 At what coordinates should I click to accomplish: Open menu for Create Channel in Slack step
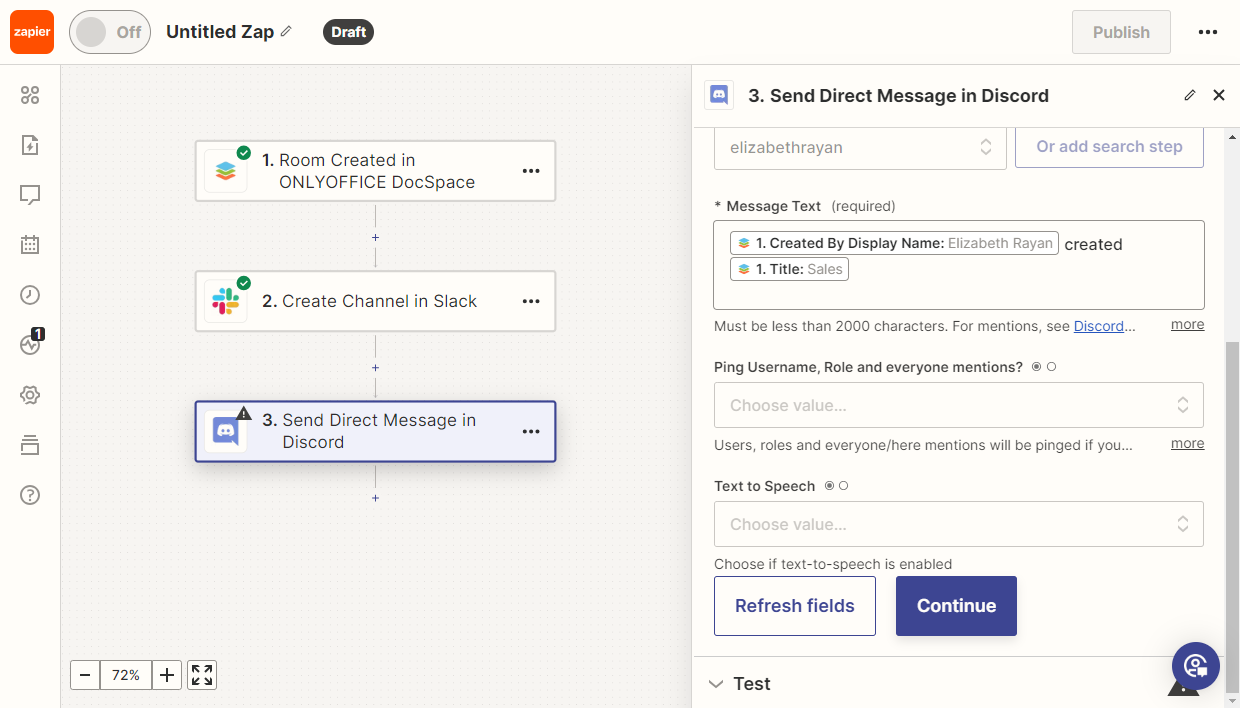(531, 301)
